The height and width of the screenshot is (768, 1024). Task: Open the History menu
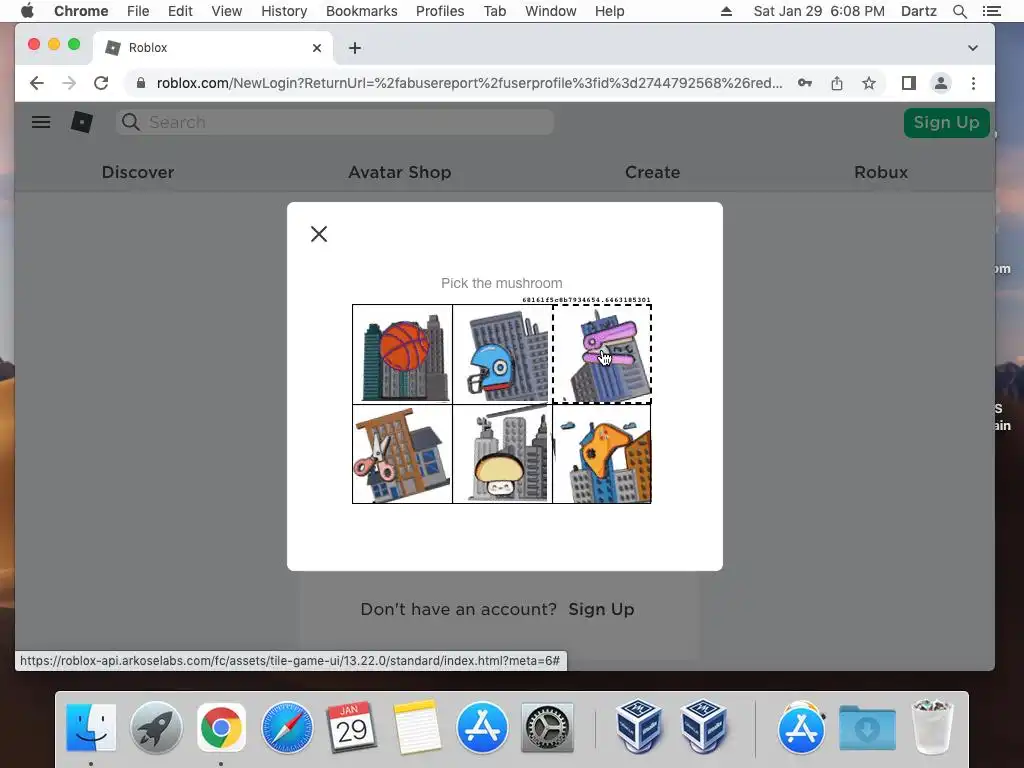click(284, 11)
